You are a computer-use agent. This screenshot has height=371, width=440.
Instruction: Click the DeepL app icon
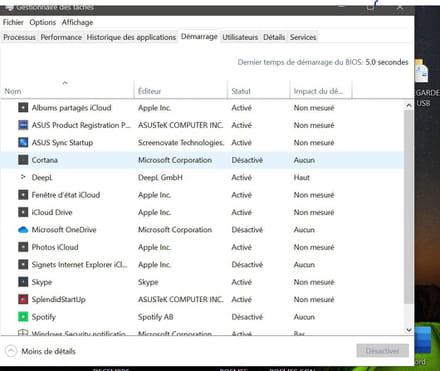[23, 177]
